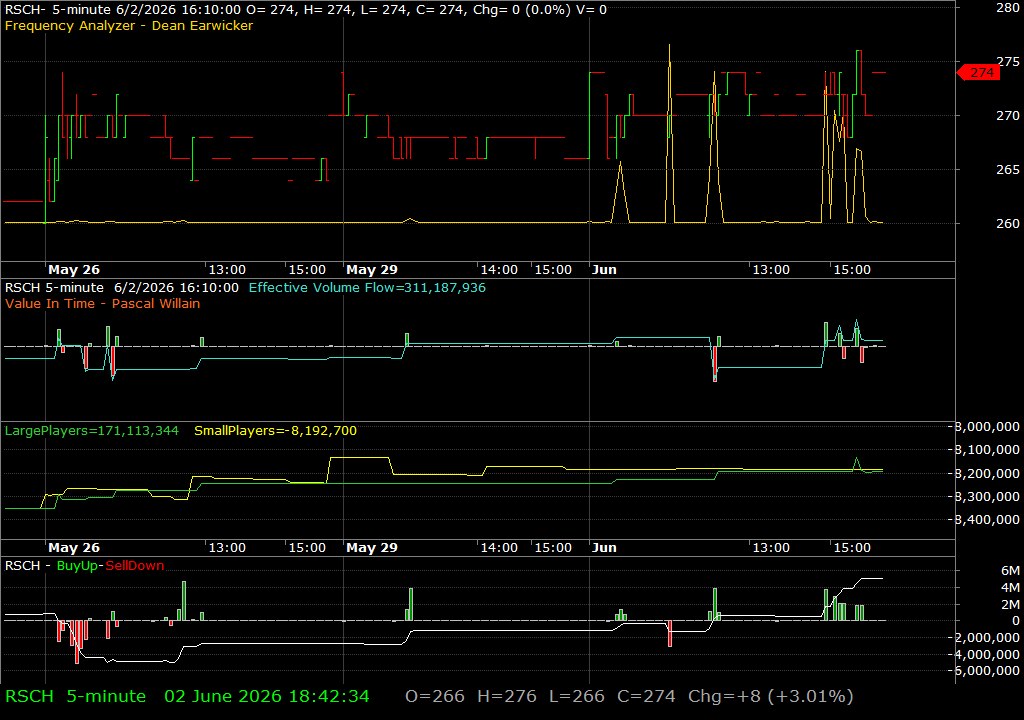Click '14:00' on the top time axis
The height and width of the screenshot is (720, 1024).
click(x=499, y=269)
